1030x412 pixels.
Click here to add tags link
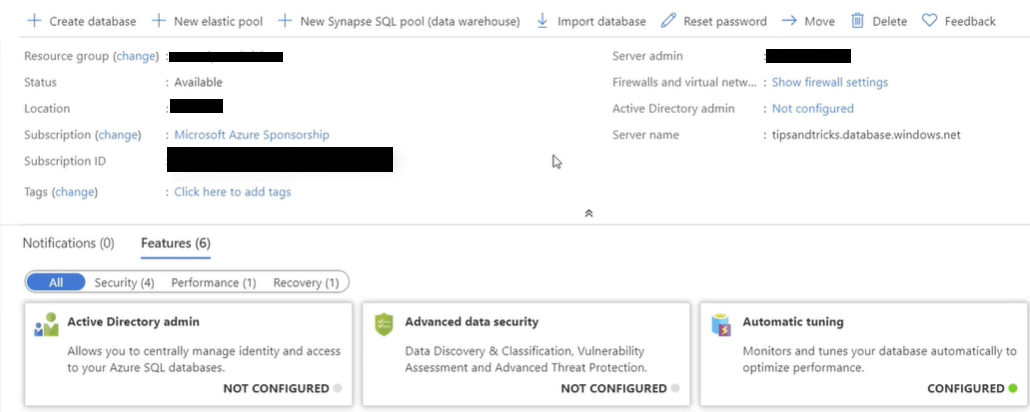(232, 192)
